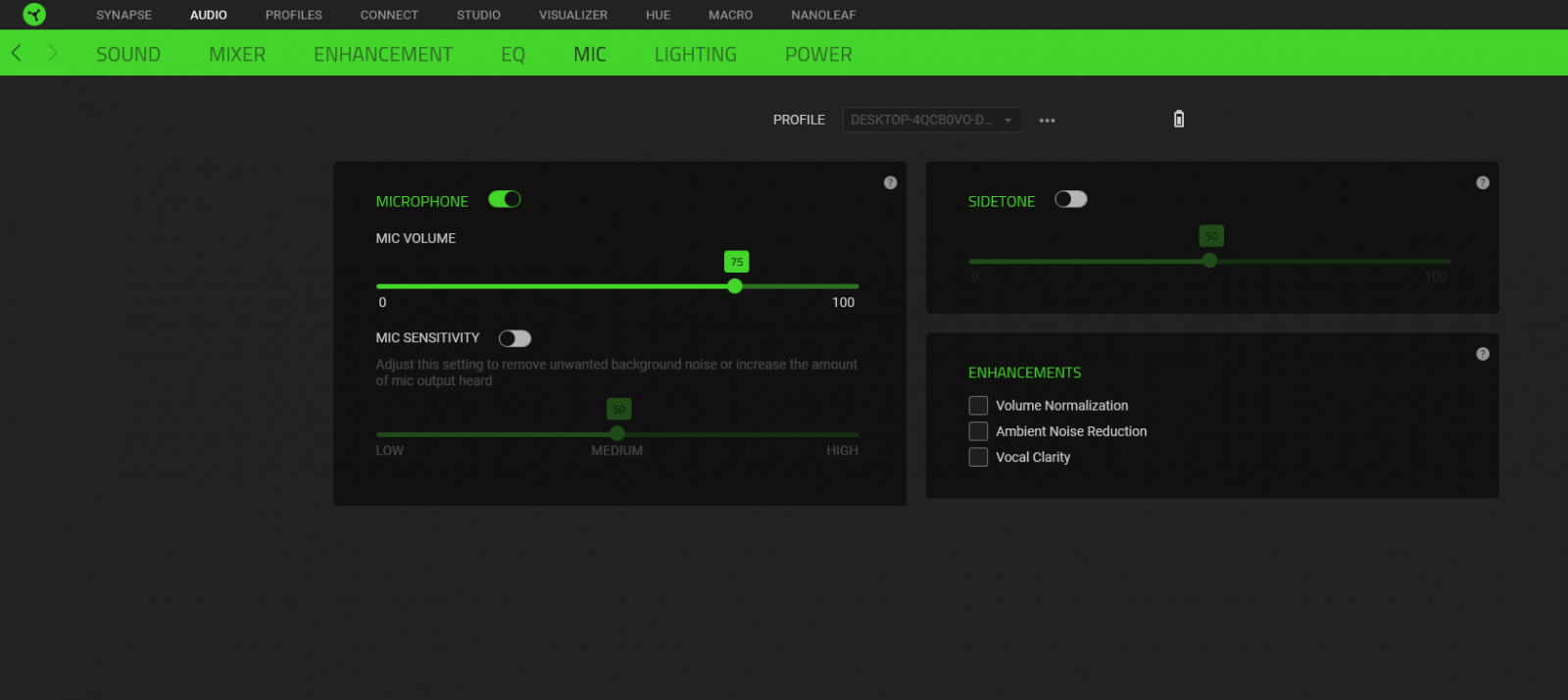Screen dimensions: 1568x700
Task: Turn off the Microphone toggle
Action: (505, 199)
